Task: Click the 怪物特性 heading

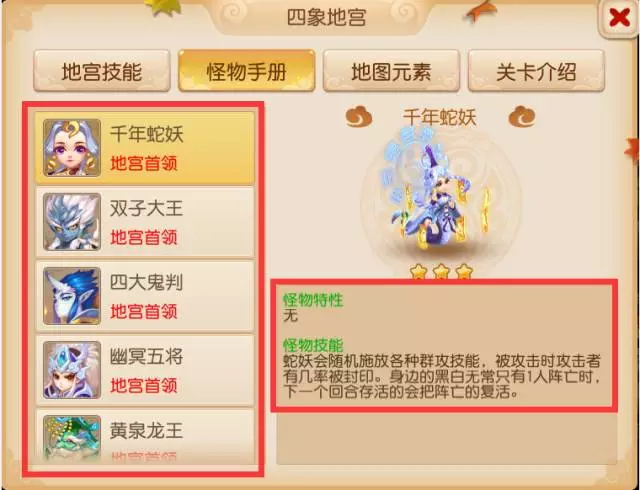Action: pos(313,300)
